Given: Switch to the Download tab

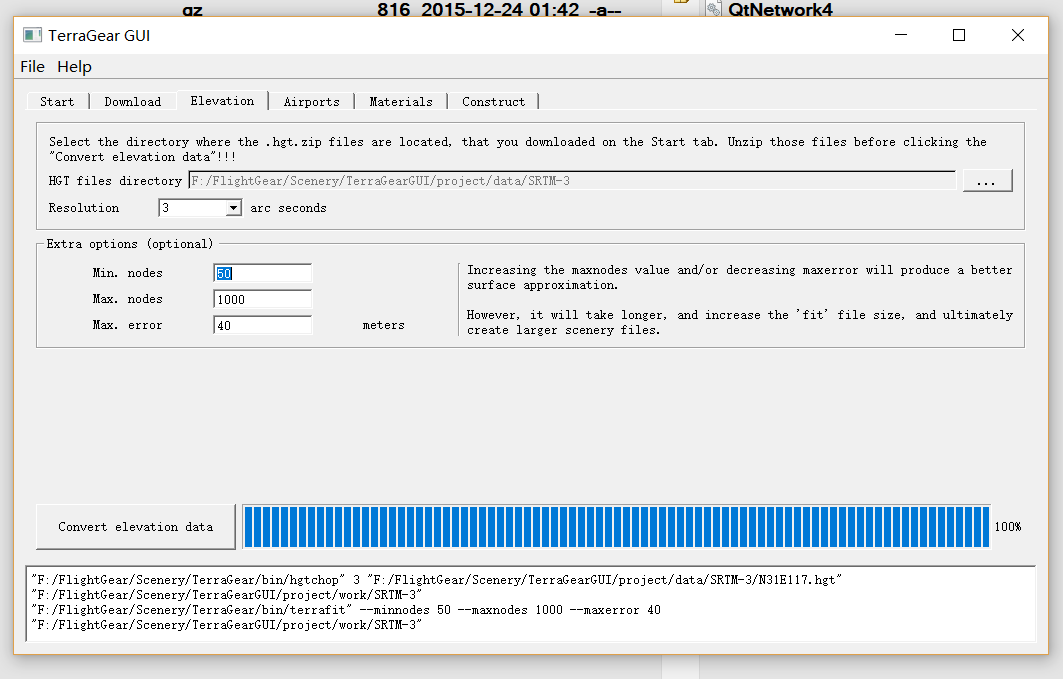Looking at the screenshot, I should [133, 102].
